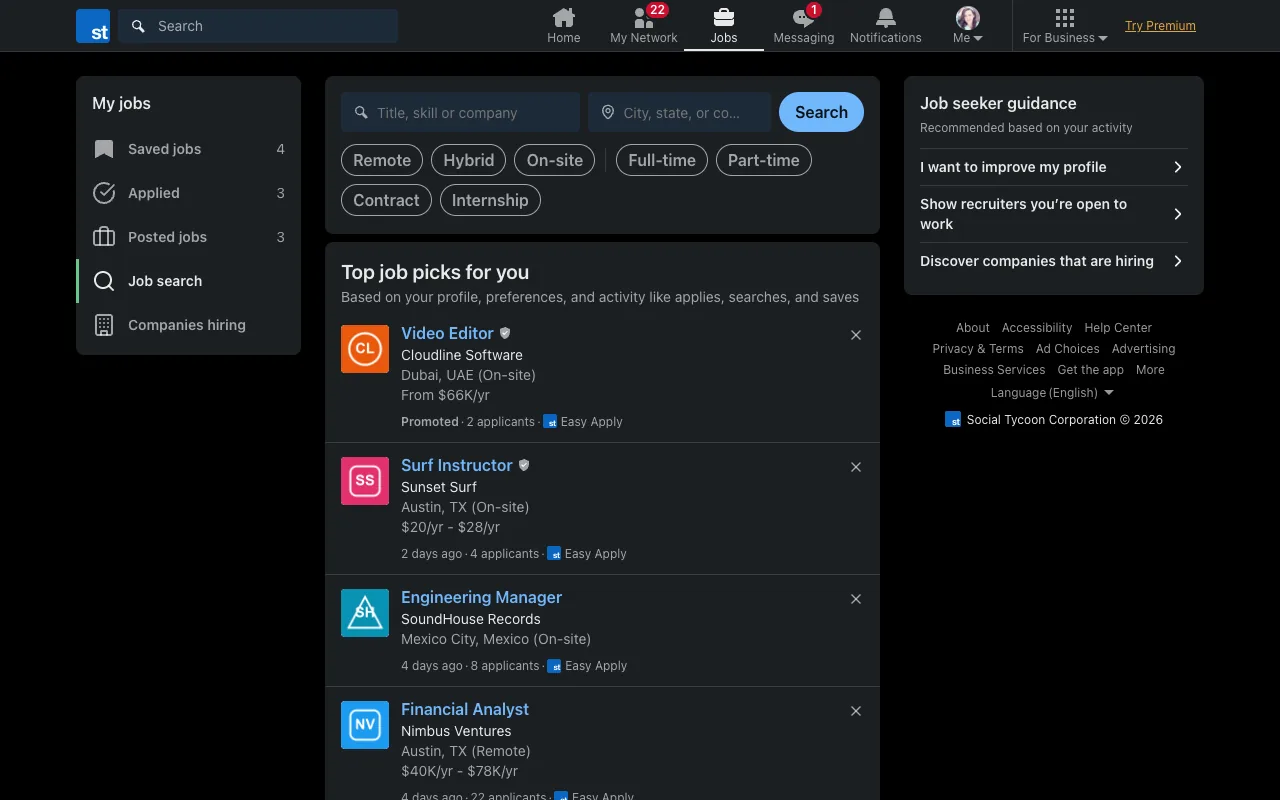Dismiss the Financial Analyst job

[856, 711]
